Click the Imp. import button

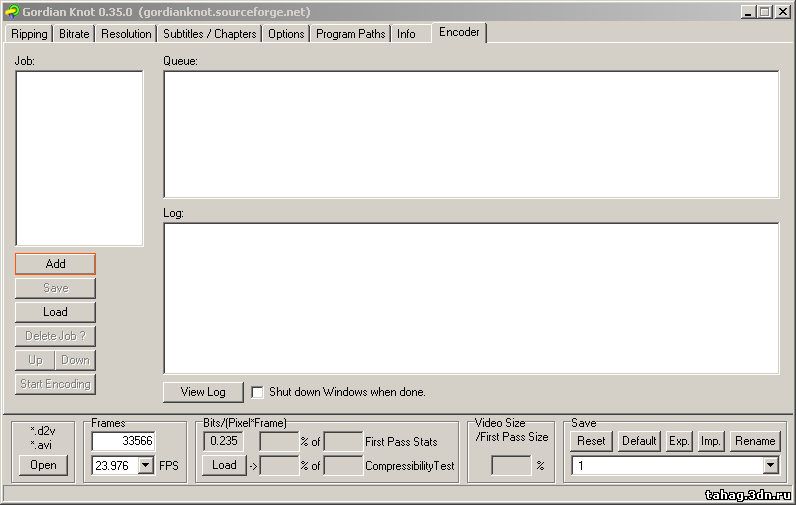(710, 441)
